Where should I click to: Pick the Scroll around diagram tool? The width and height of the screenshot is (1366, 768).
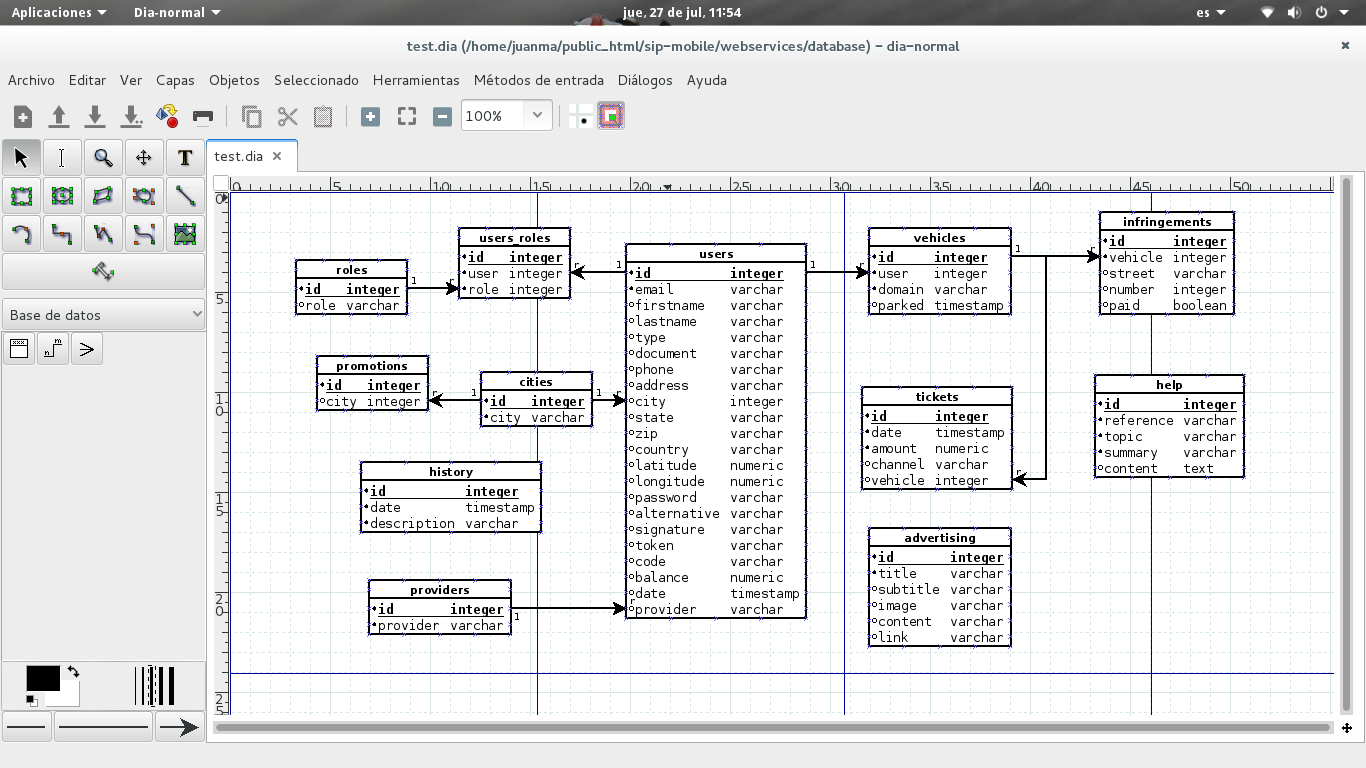click(x=144, y=158)
